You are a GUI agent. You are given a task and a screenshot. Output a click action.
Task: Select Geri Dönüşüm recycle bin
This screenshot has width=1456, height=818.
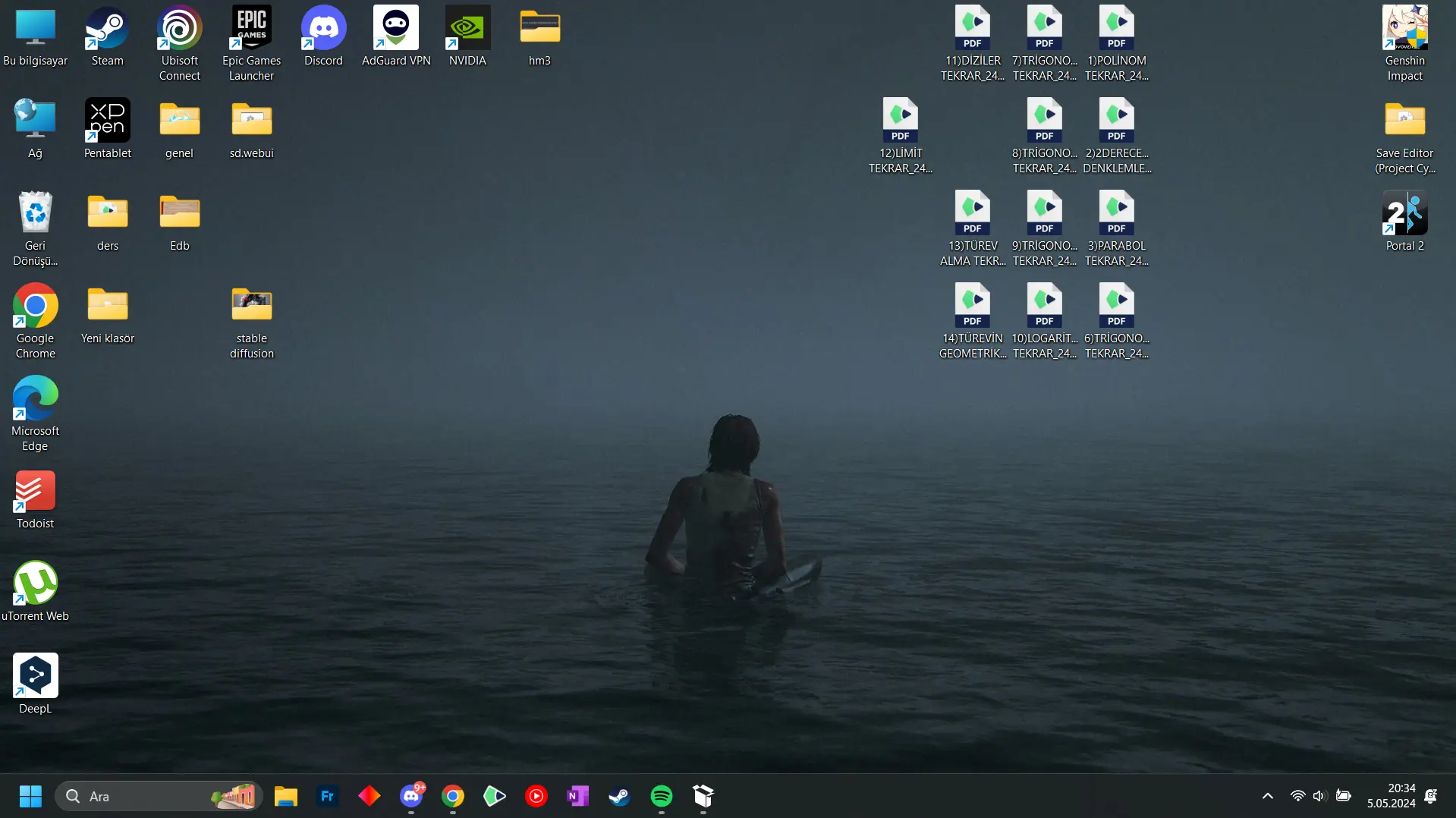[36, 229]
